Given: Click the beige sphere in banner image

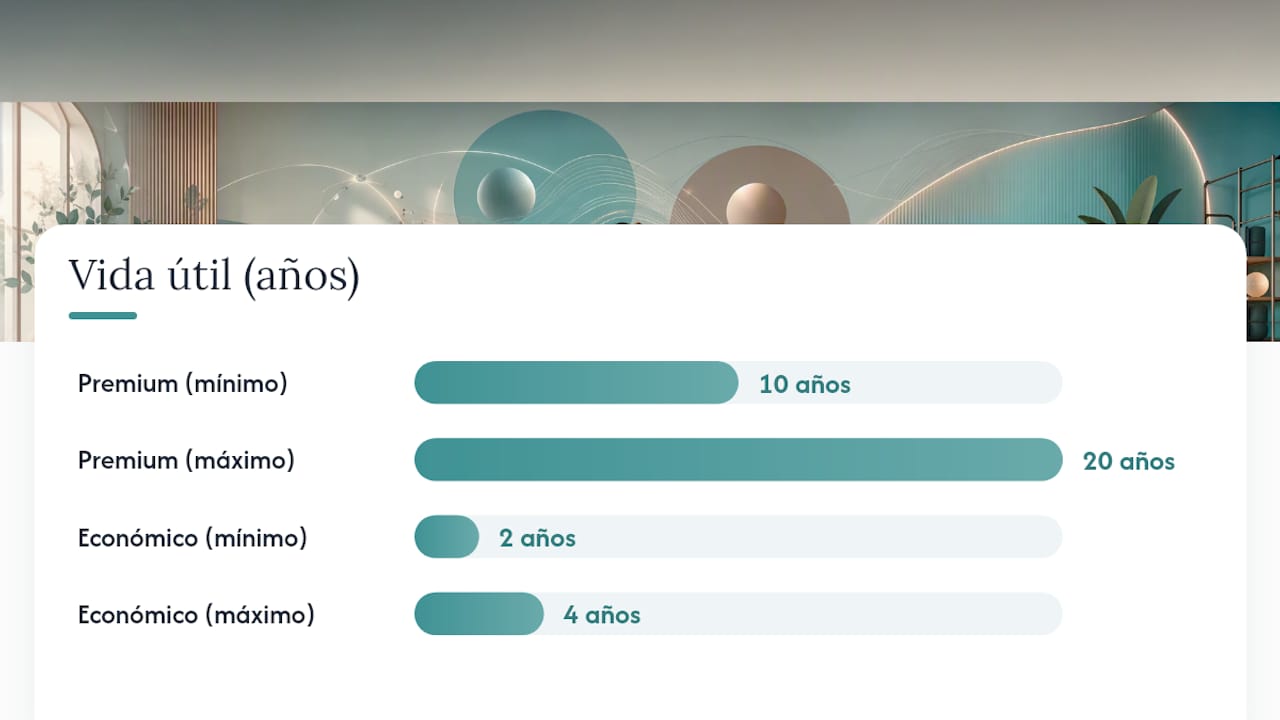Looking at the screenshot, I should pos(755,205).
